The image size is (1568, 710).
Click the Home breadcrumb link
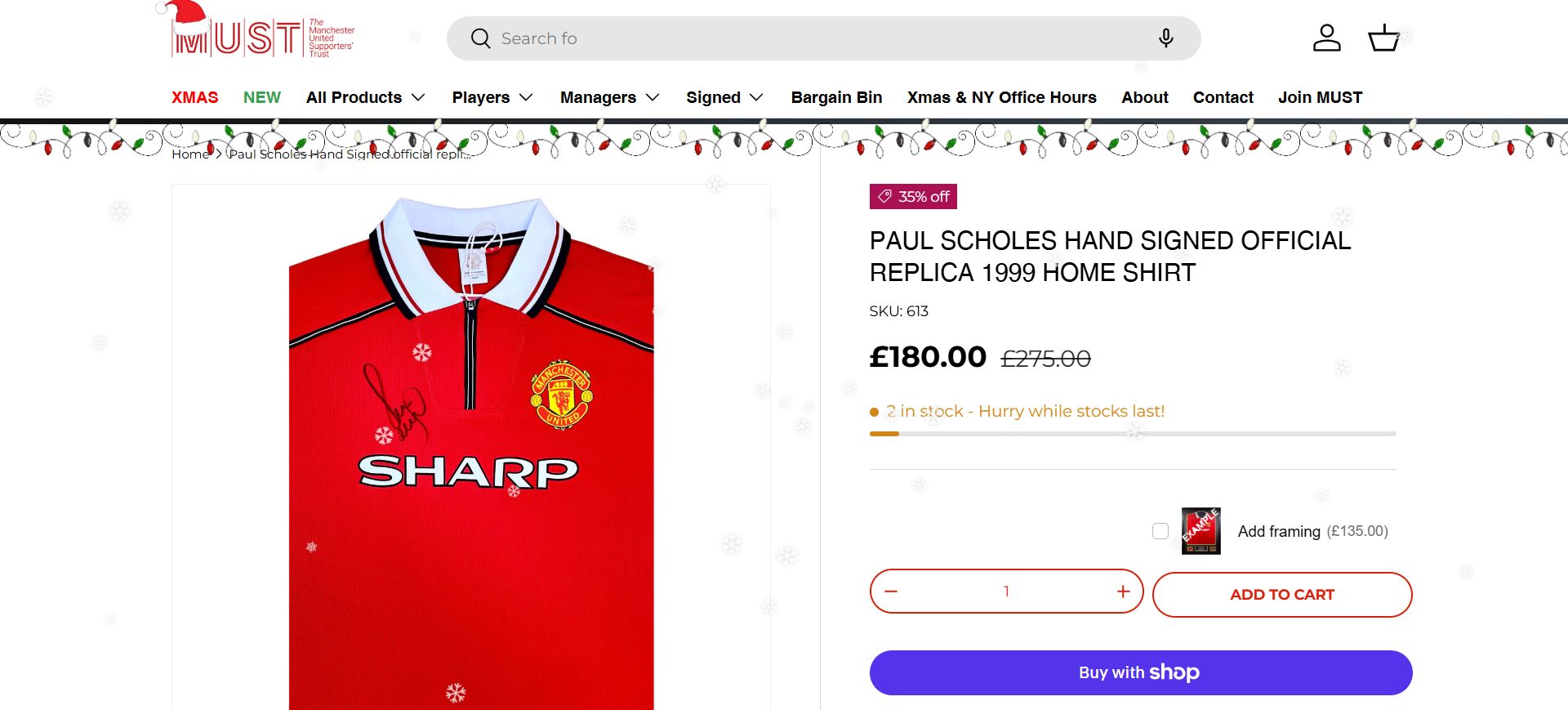pos(190,154)
